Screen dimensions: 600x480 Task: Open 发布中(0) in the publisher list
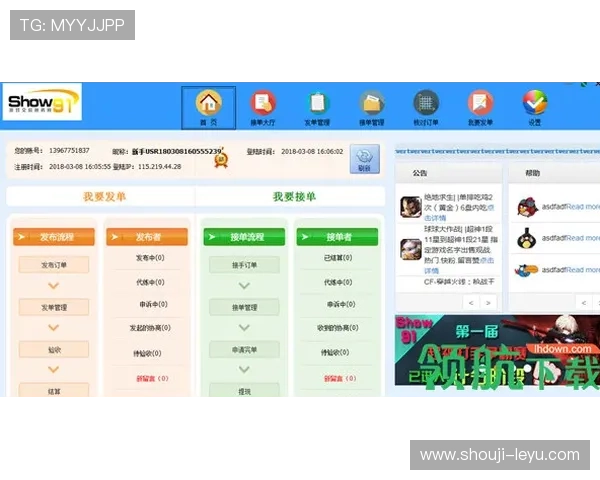coord(150,258)
